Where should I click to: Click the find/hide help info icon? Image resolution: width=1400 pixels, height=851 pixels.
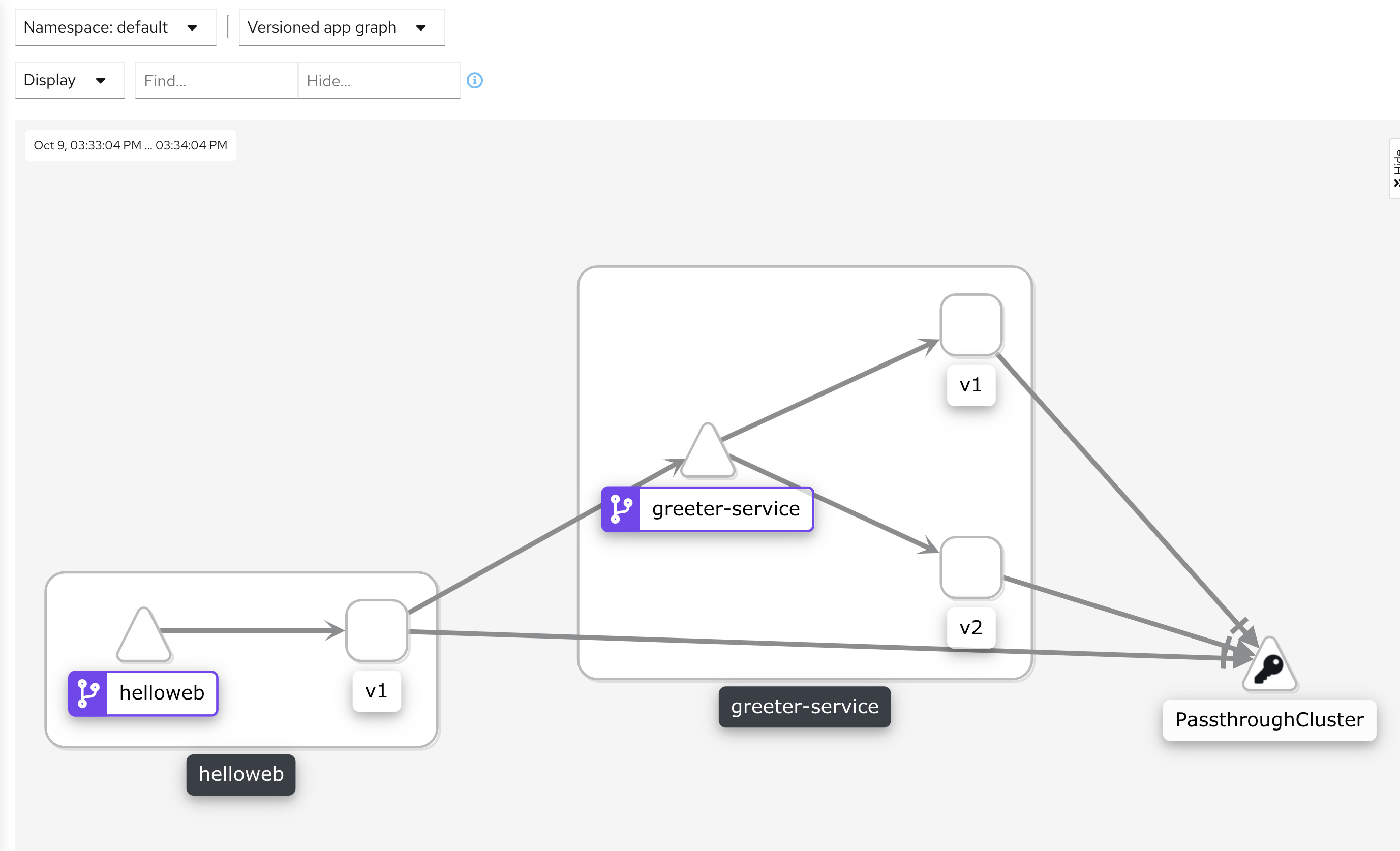pos(475,81)
